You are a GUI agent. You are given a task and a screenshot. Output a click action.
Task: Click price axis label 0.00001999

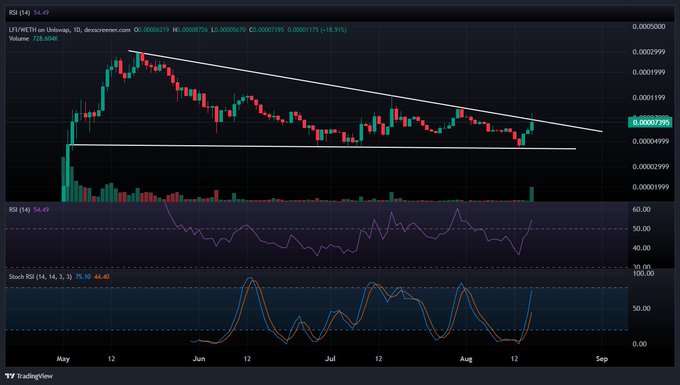point(650,187)
